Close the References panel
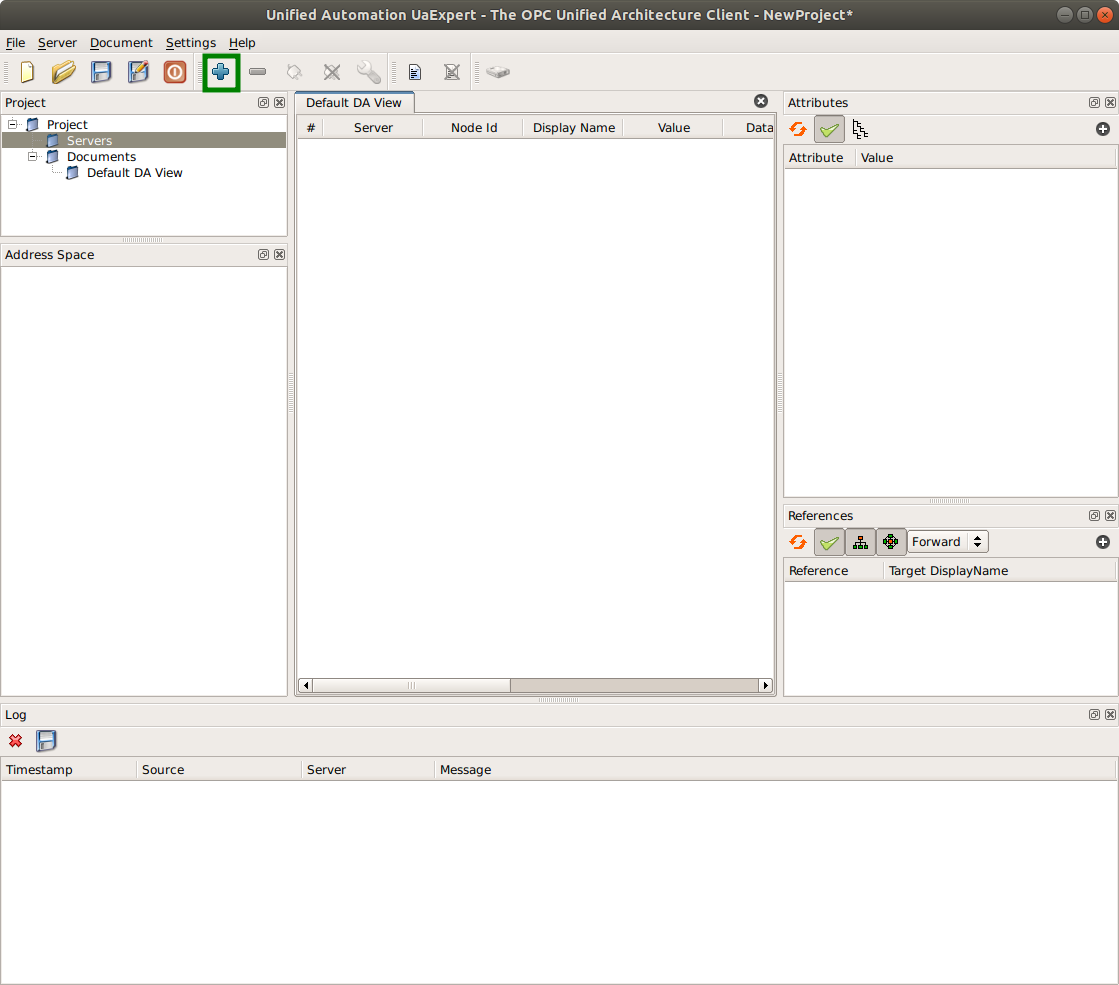This screenshot has width=1119, height=985. click(1110, 515)
